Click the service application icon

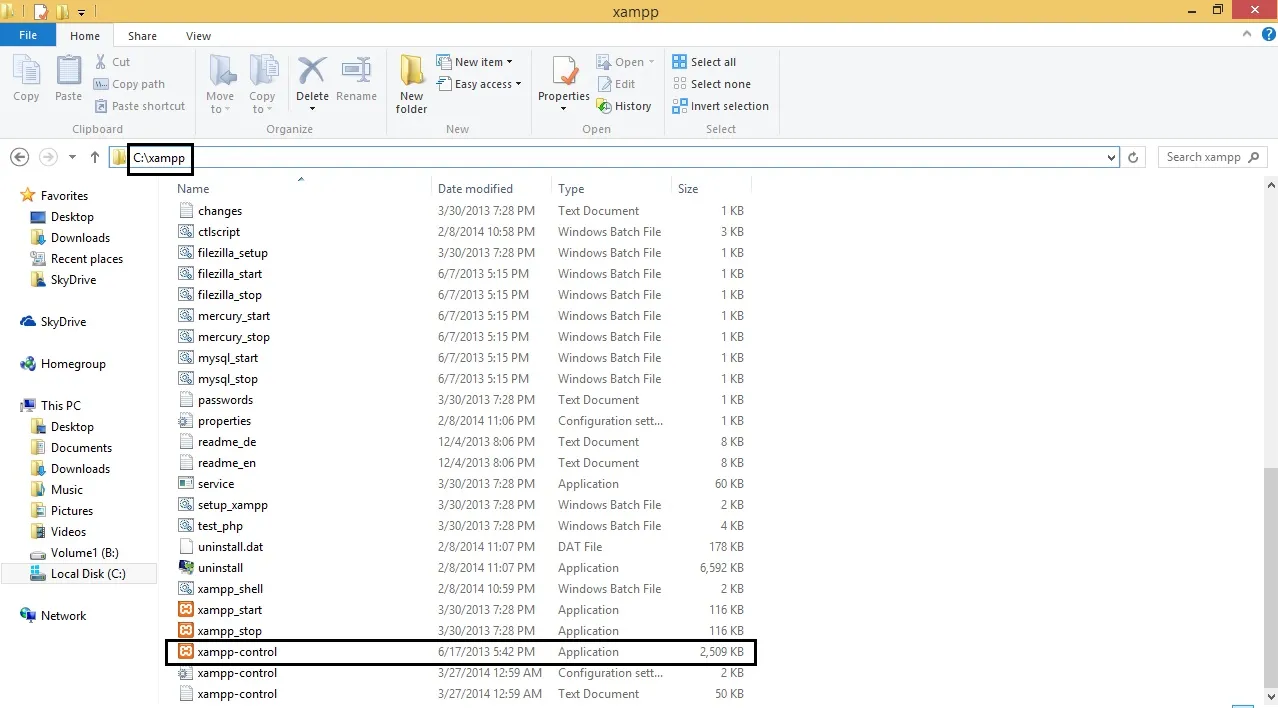185,484
